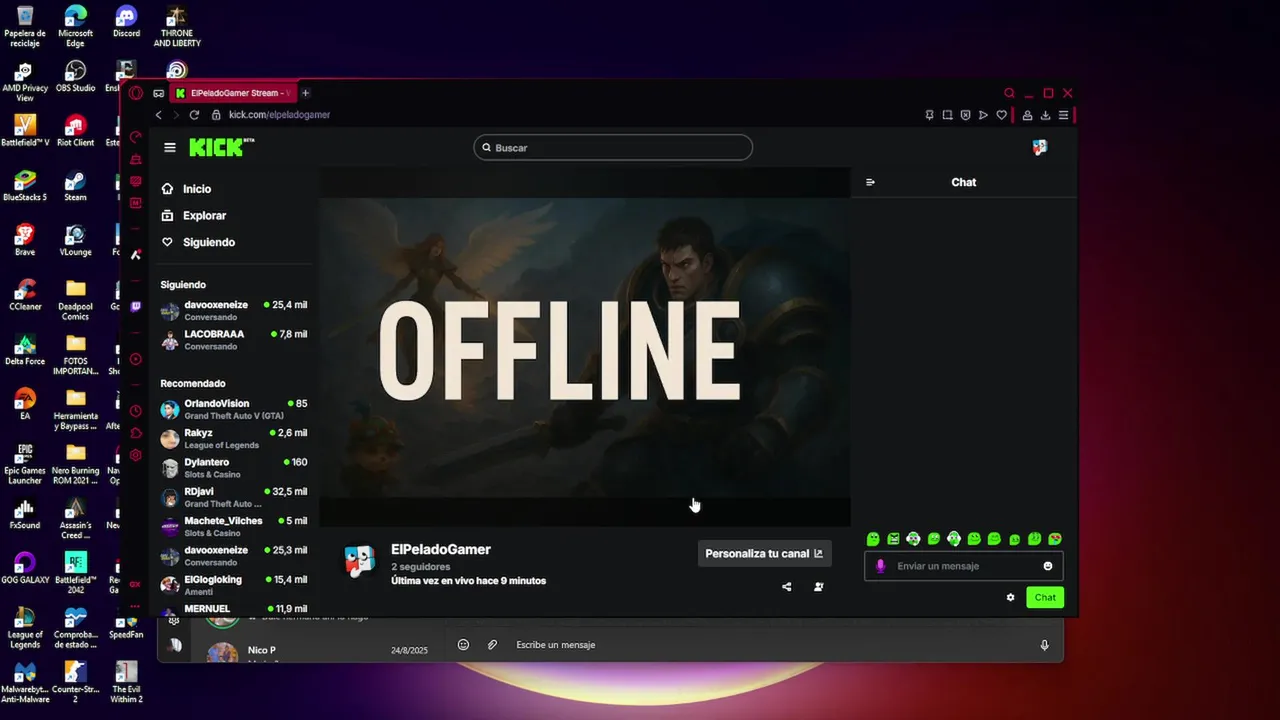The height and width of the screenshot is (720, 1280).
Task: Open Siguiendo in Kick sidebar navigation
Action: point(198,243)
